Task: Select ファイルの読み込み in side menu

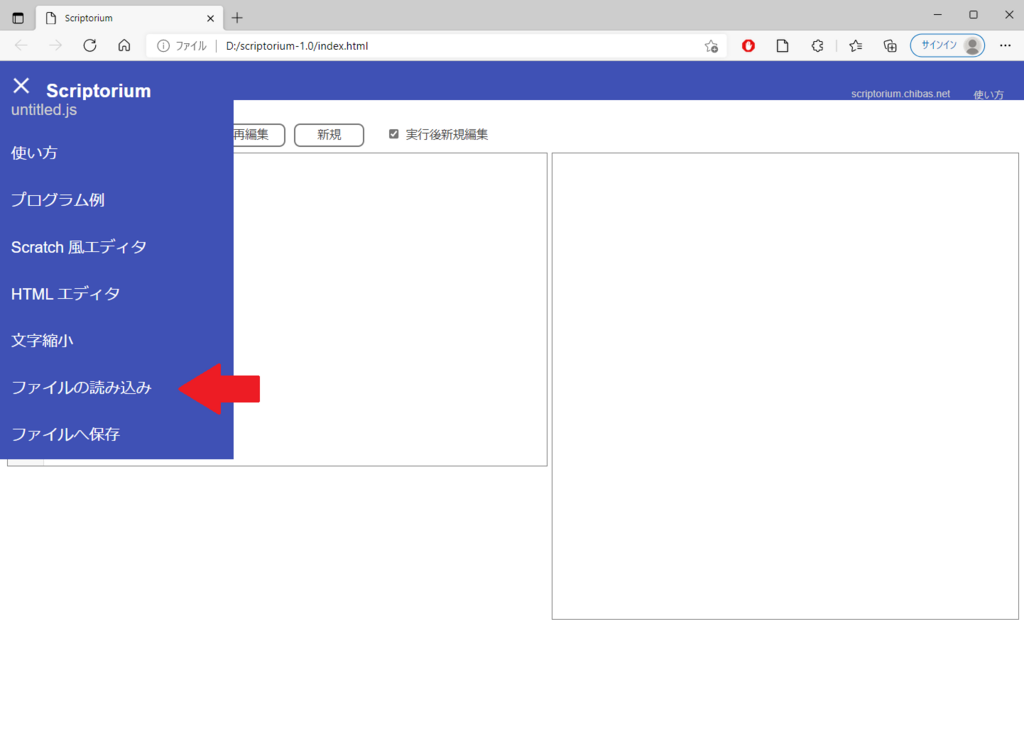Action: click(x=81, y=388)
